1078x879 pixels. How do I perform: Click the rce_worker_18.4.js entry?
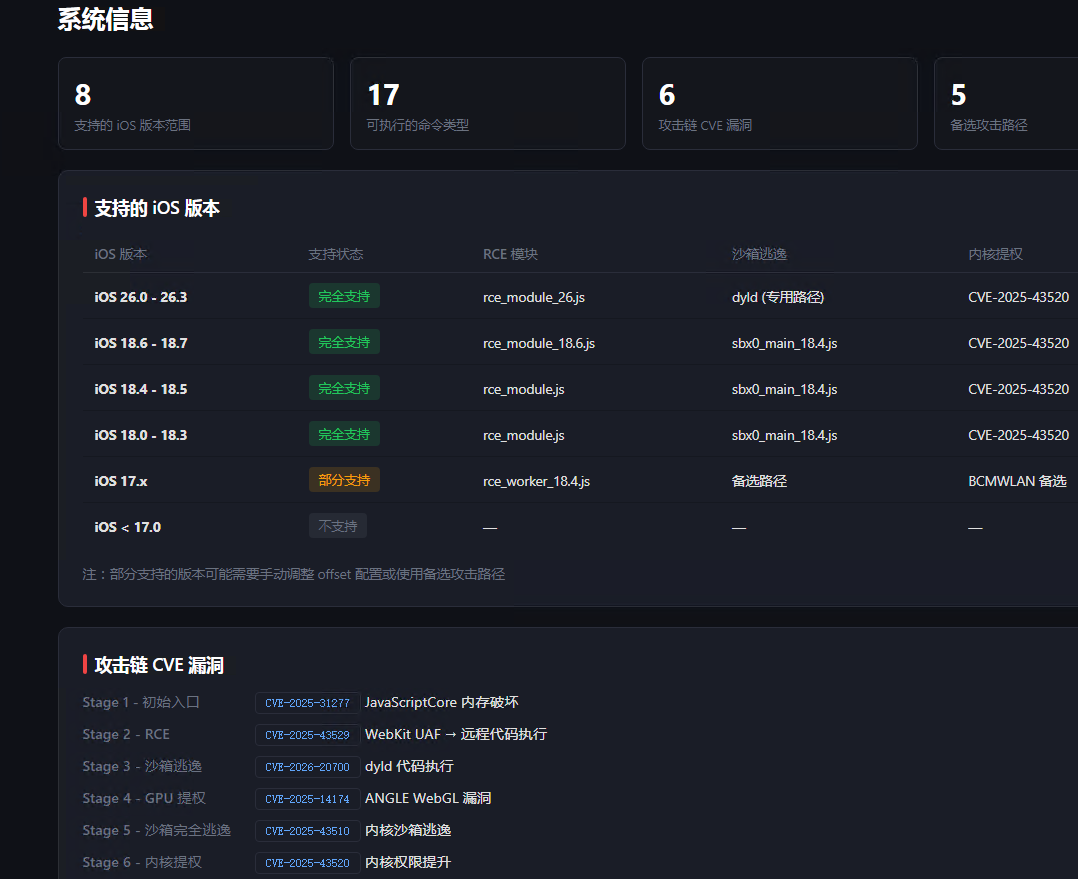pyautogui.click(x=536, y=481)
